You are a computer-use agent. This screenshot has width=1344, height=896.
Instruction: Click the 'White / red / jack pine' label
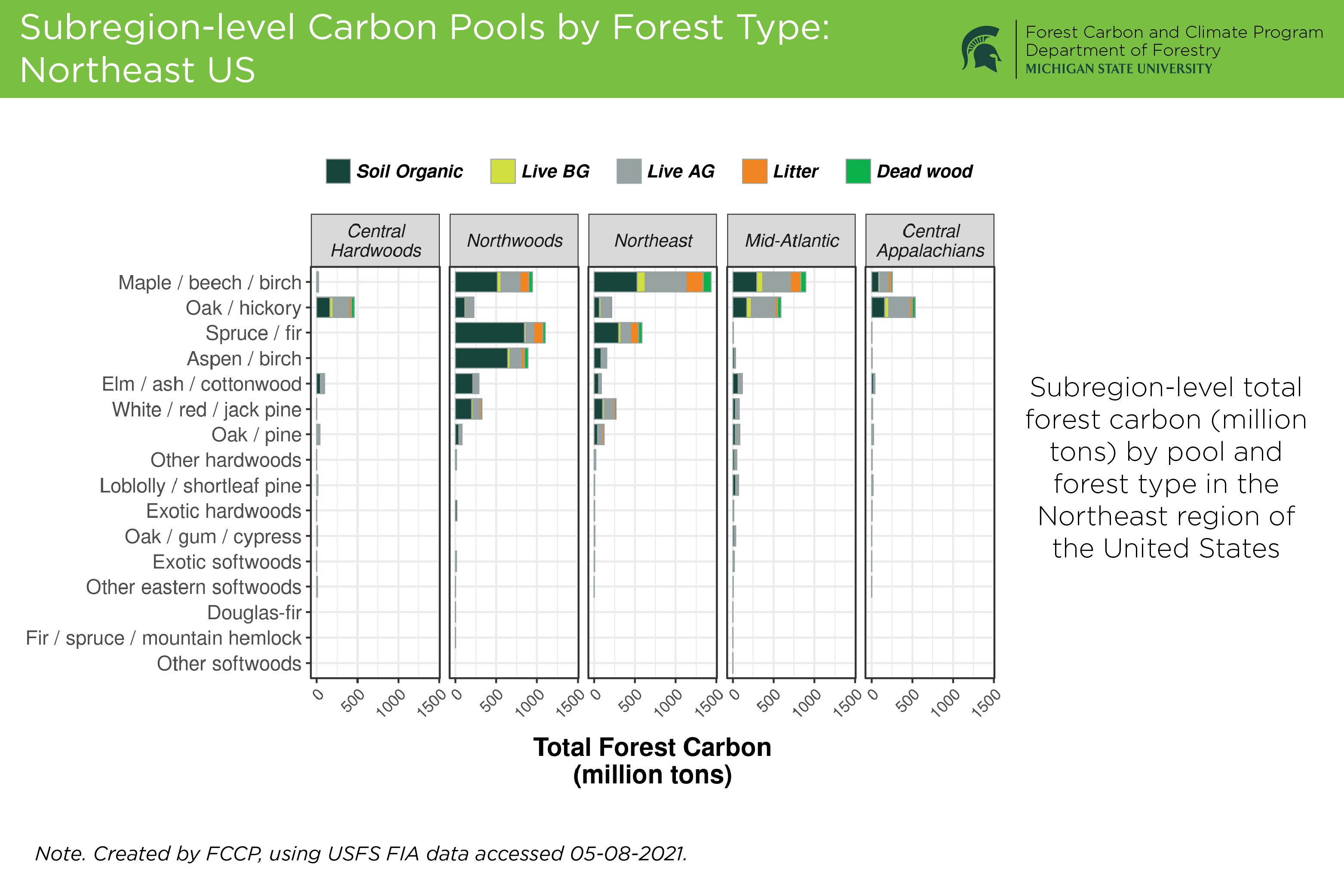click(x=206, y=410)
